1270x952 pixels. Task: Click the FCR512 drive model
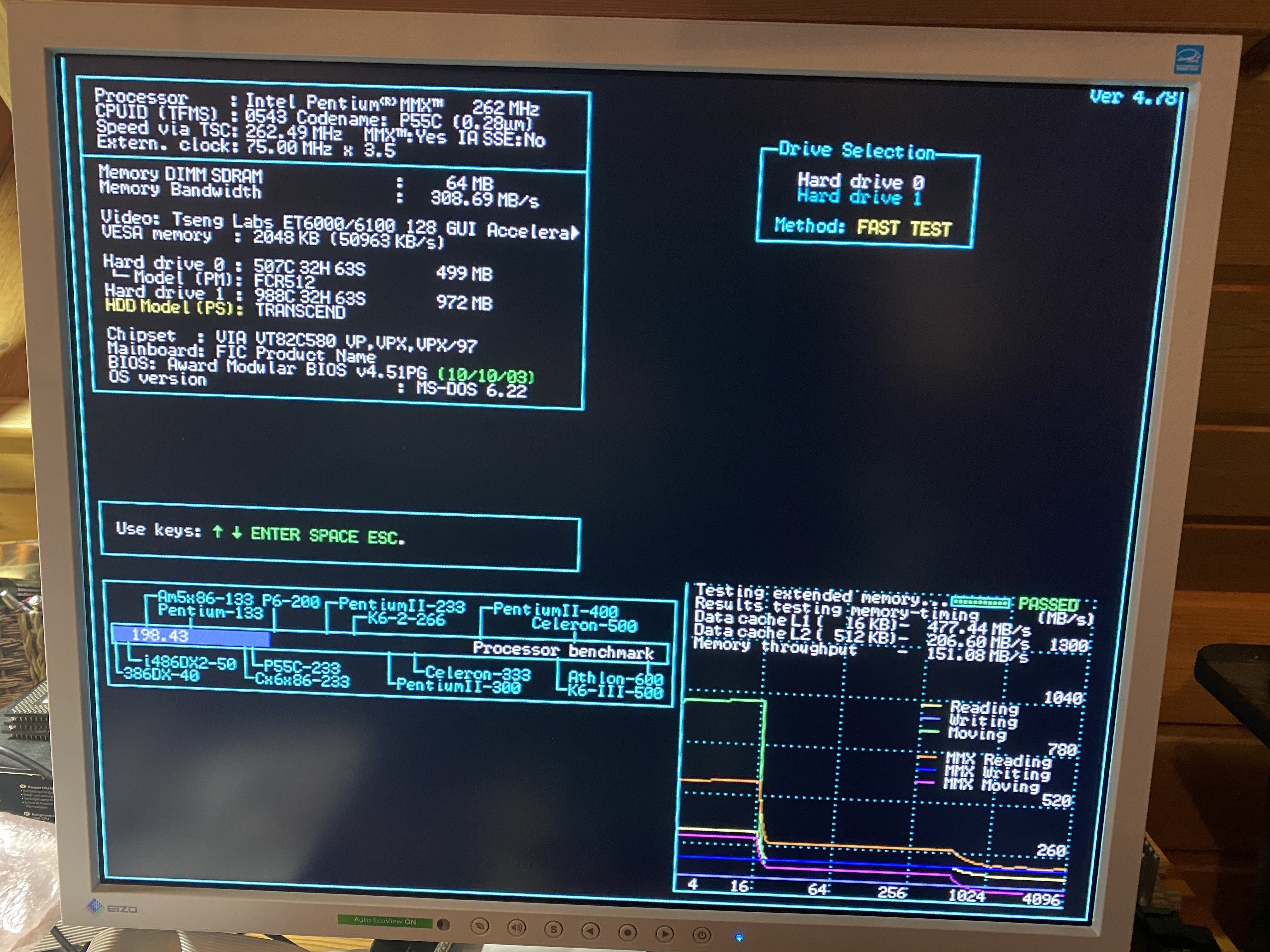tap(284, 281)
